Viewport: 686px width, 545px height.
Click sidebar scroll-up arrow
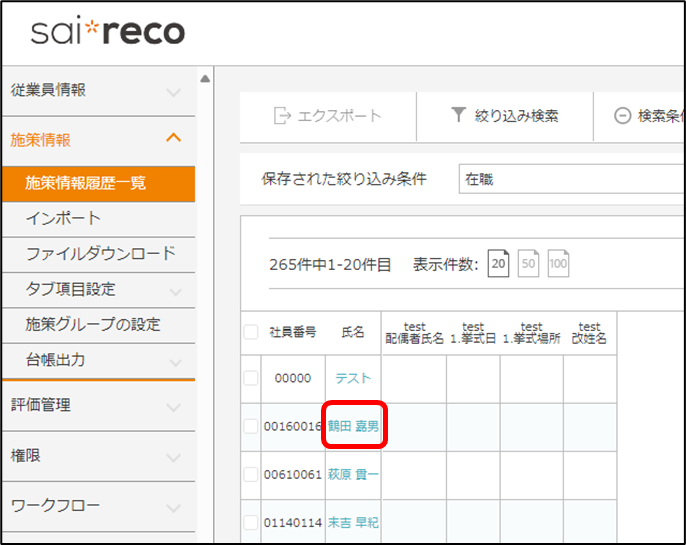coord(205,79)
